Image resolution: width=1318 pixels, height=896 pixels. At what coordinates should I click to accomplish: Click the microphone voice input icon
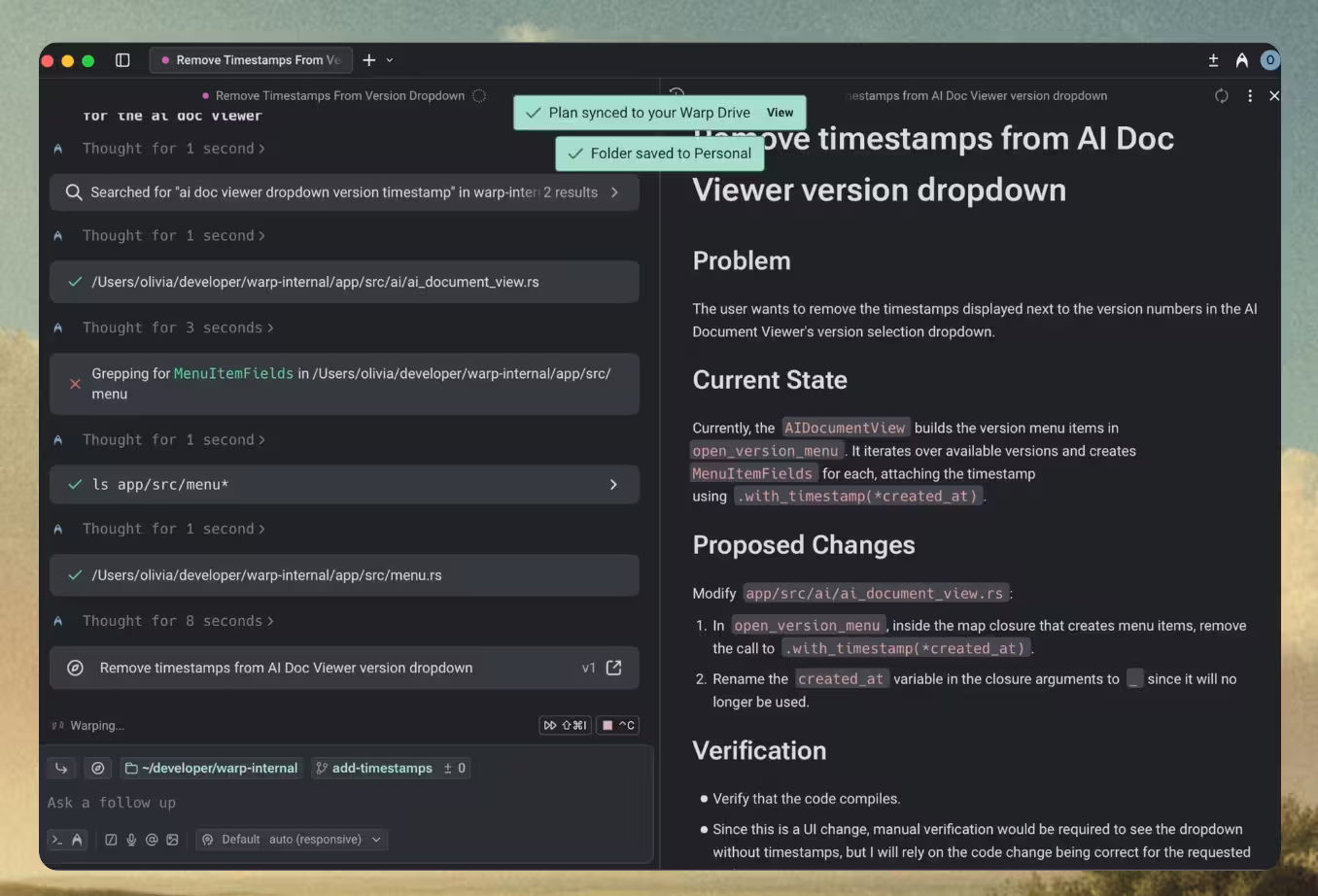(131, 840)
